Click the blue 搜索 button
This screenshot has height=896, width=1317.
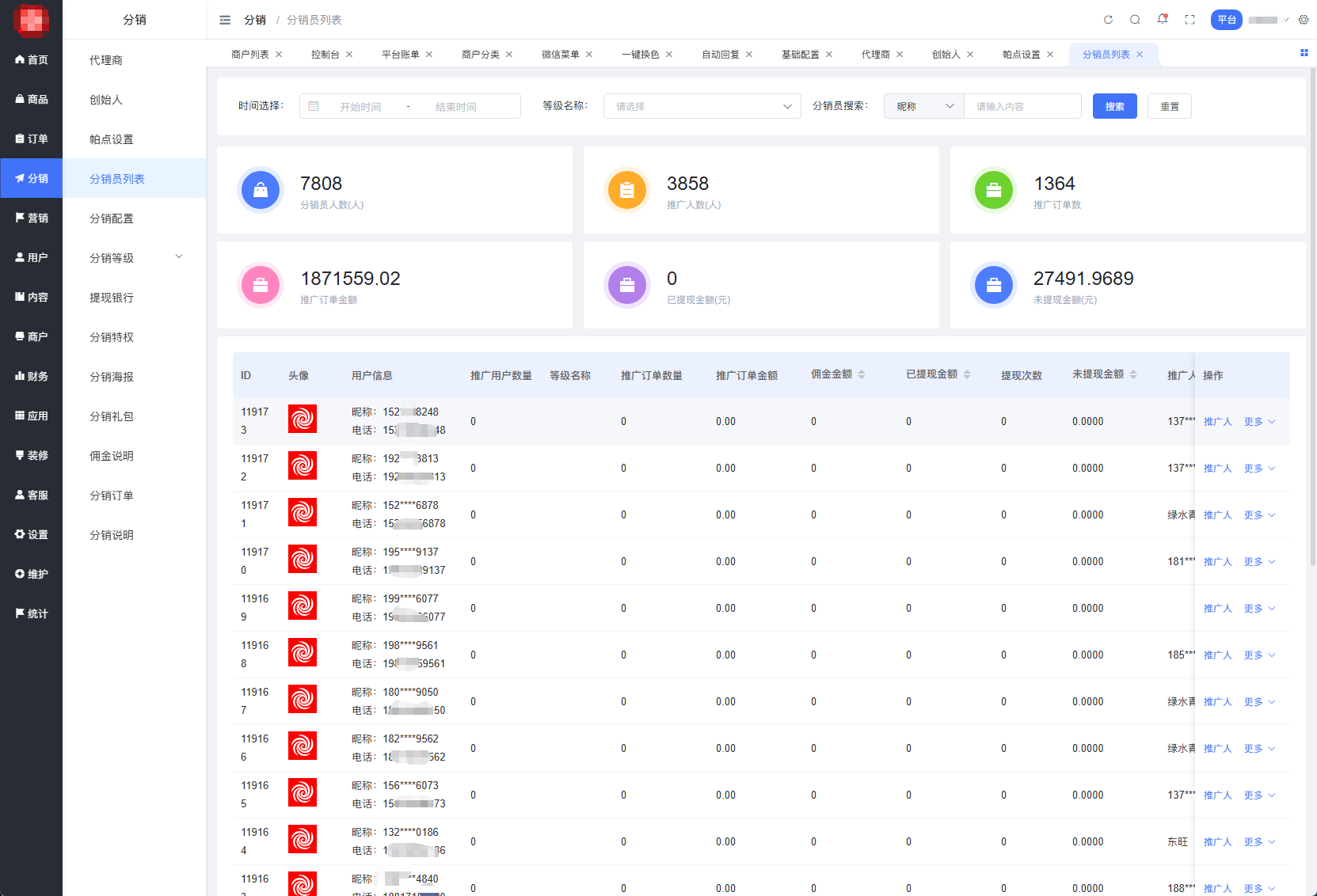(x=1114, y=106)
